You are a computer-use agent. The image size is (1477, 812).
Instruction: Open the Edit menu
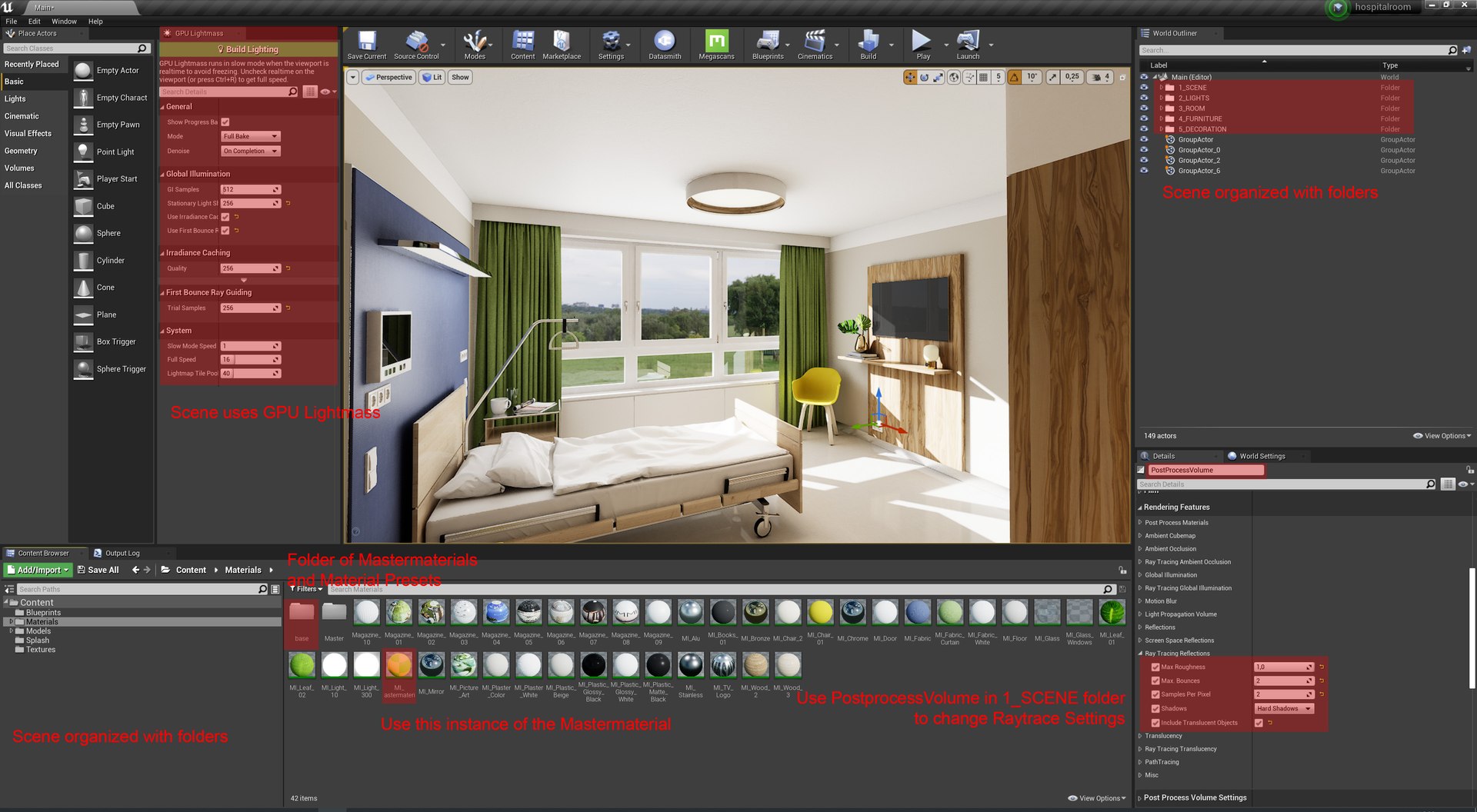pyautogui.click(x=35, y=22)
